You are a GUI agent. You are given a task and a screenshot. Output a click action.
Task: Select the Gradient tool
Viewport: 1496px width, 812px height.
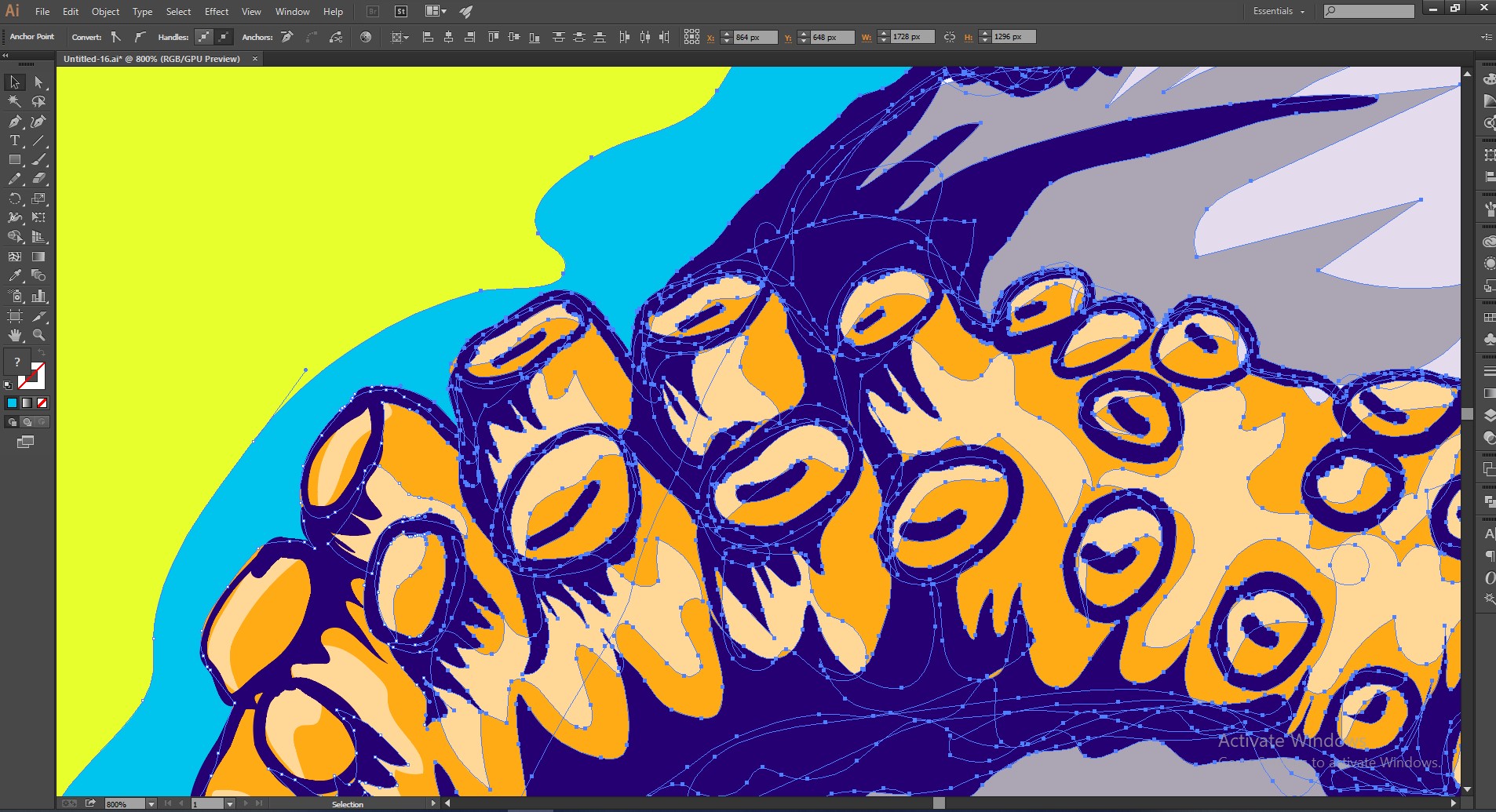pyautogui.click(x=38, y=257)
